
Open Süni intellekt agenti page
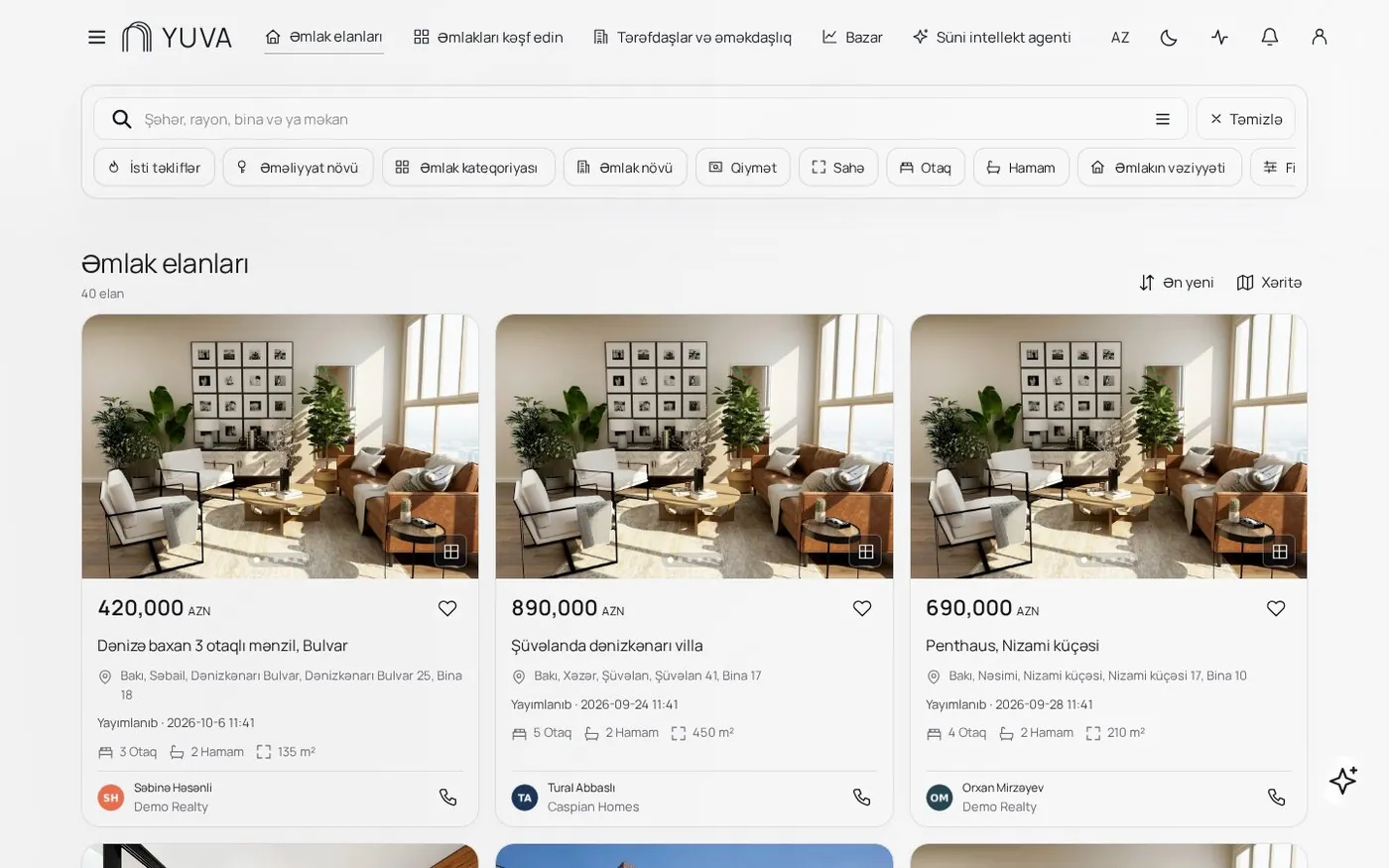(992, 38)
